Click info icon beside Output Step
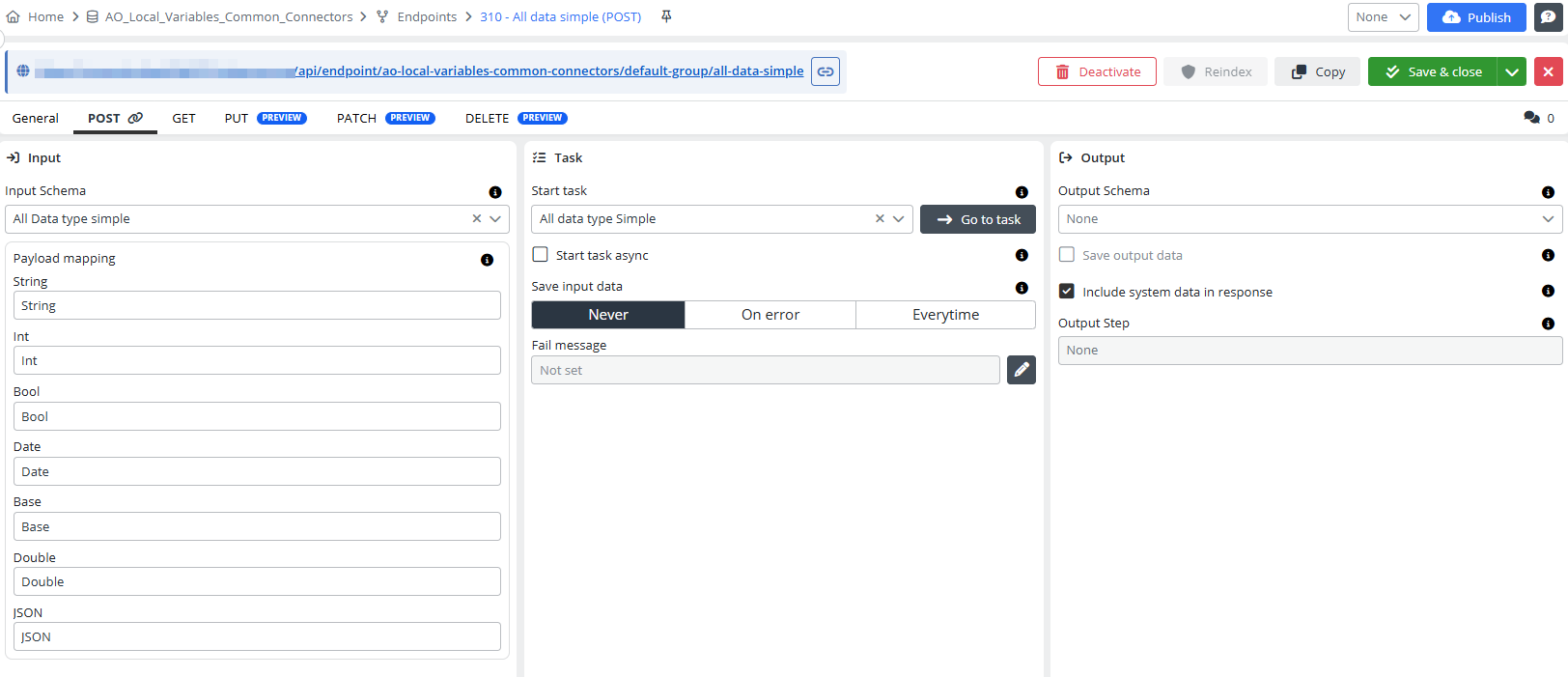The image size is (1568, 677). (1548, 324)
